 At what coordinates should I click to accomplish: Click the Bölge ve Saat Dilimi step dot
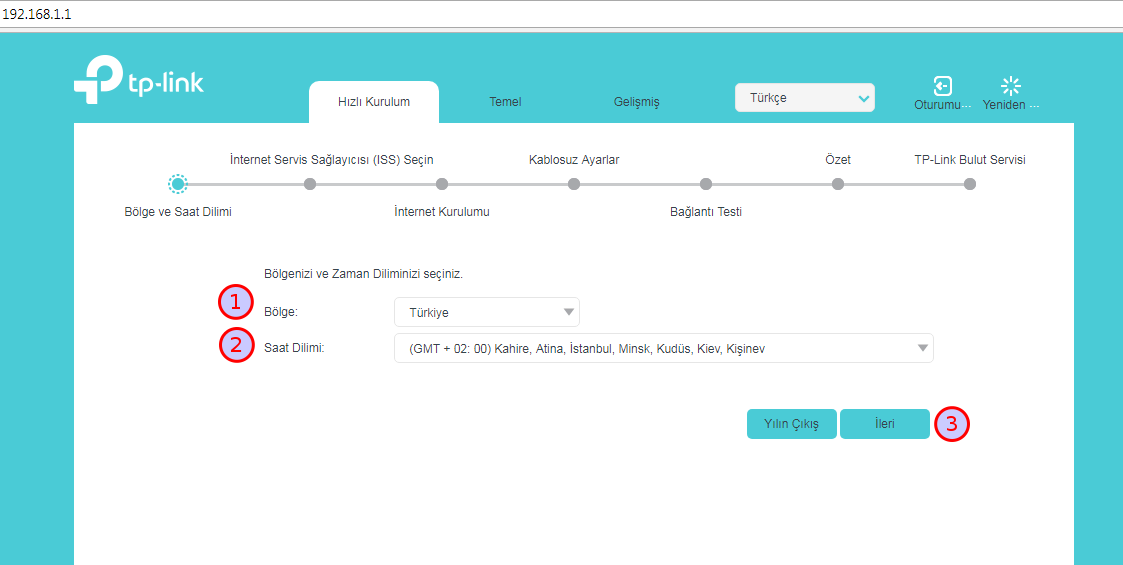click(177, 184)
